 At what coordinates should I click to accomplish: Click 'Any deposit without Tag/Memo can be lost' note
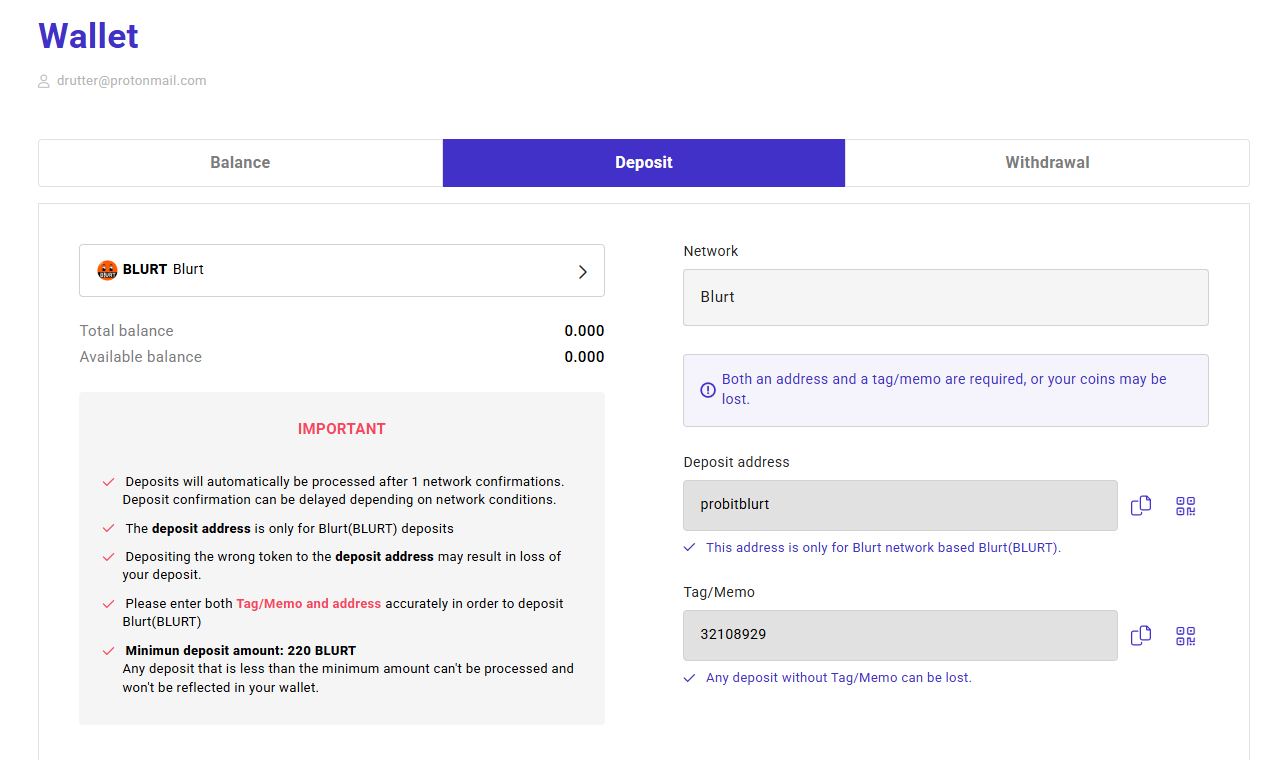839,678
